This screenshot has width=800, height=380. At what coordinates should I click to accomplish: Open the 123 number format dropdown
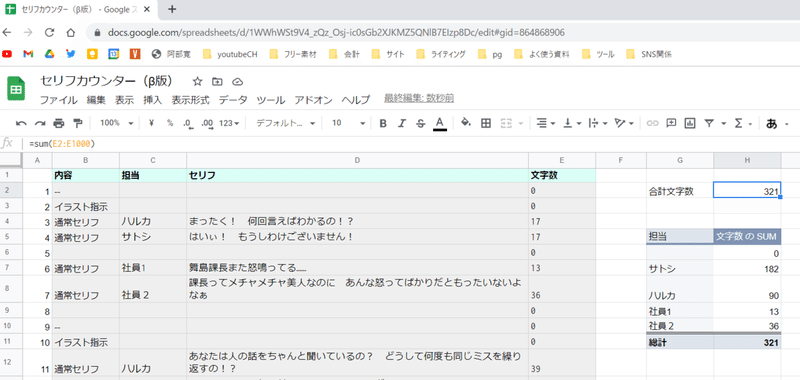(x=229, y=123)
